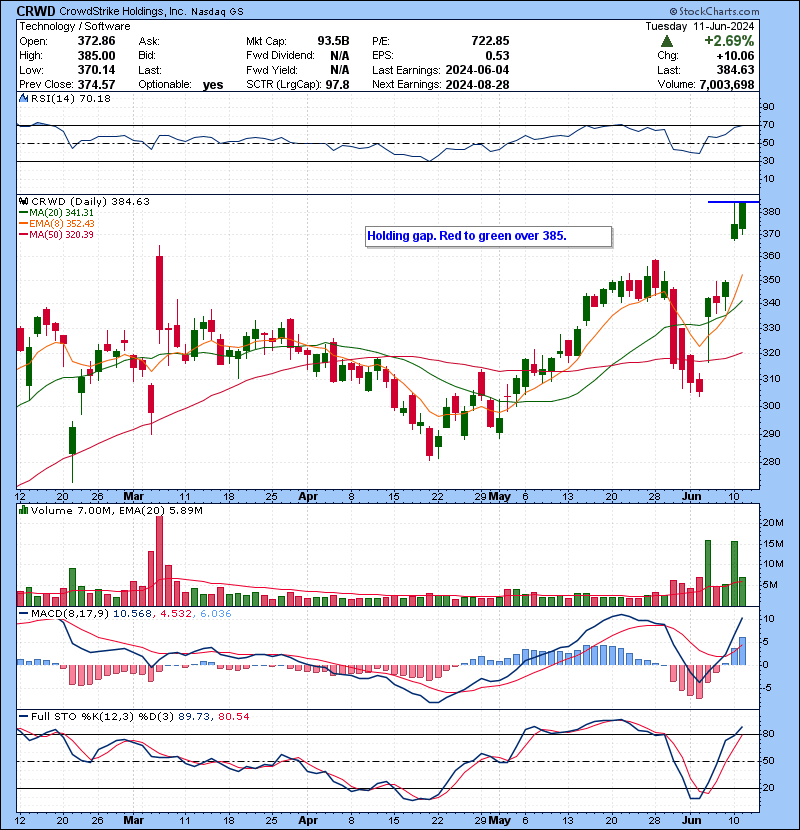This screenshot has width=800, height=830.
Task: Click the Low value 370.14
Action: click(96, 70)
